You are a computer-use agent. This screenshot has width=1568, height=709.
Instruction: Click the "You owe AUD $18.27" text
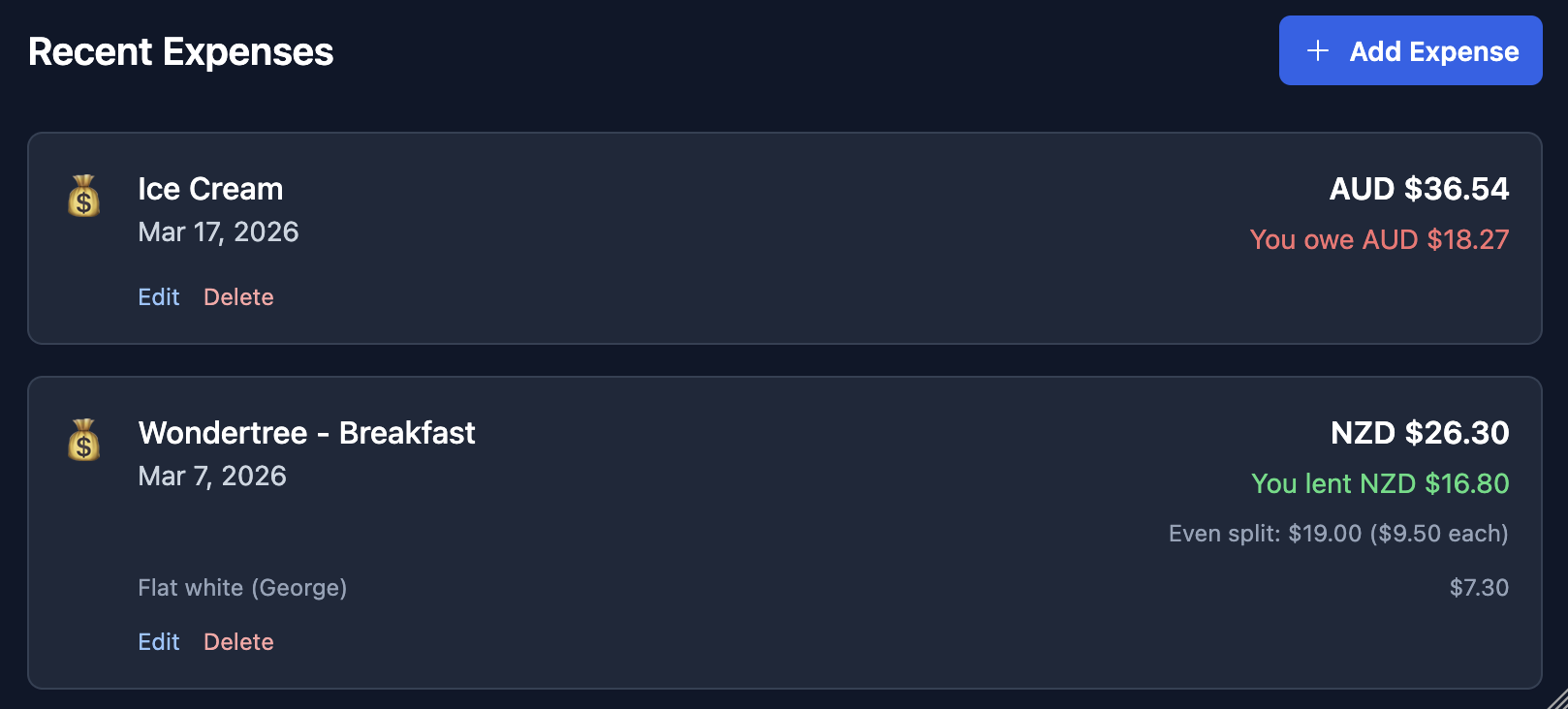point(1379,239)
